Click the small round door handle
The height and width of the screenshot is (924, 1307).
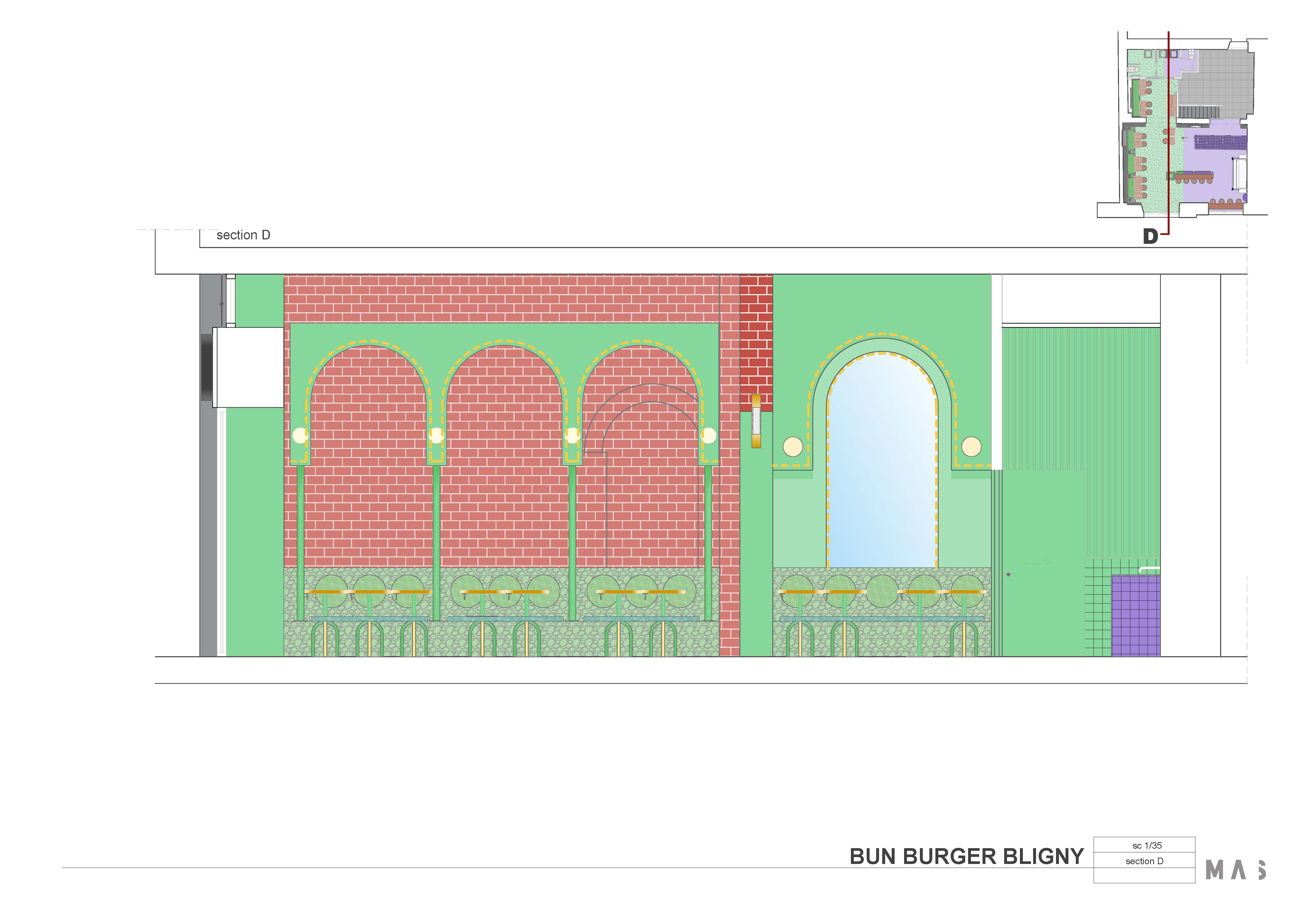tap(1008, 575)
